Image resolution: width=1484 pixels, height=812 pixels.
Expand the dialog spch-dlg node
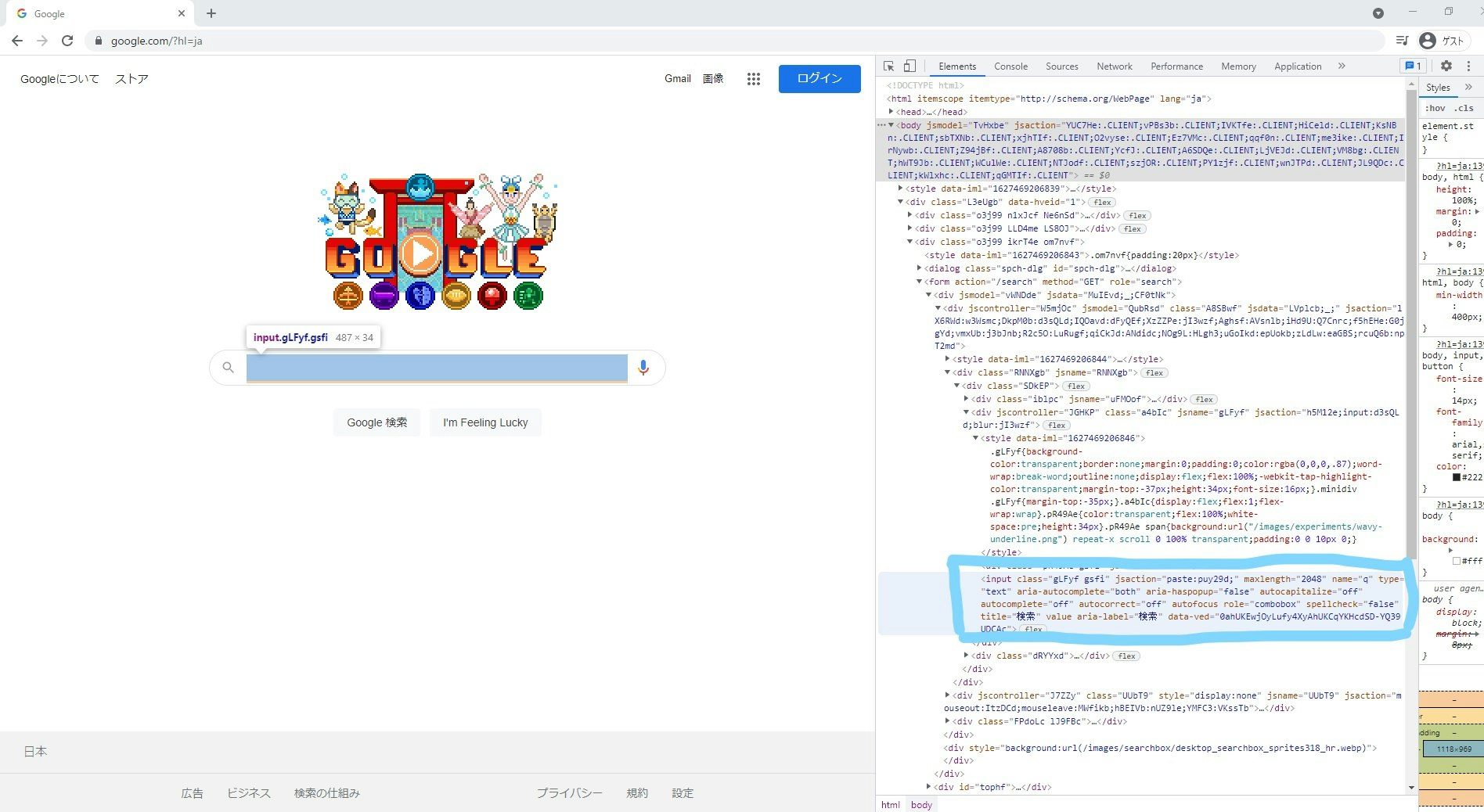click(920, 268)
